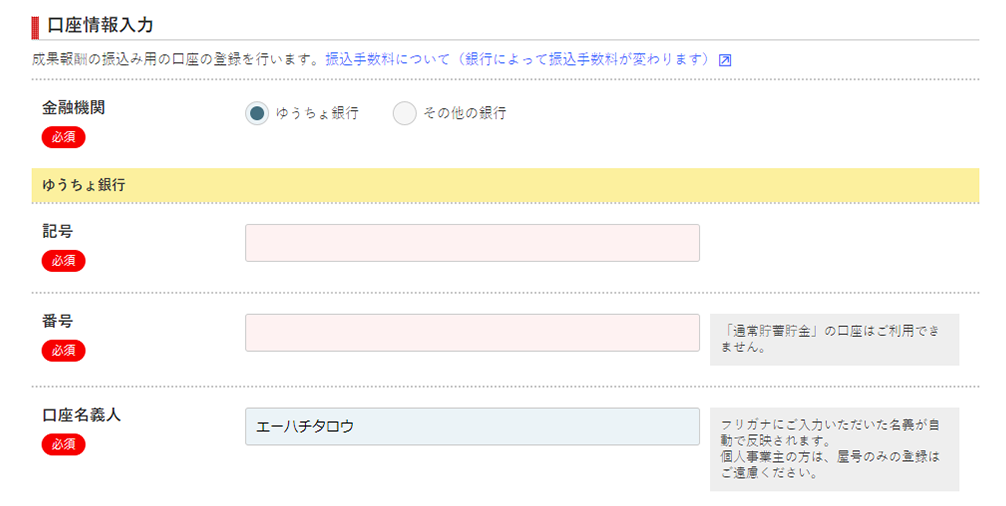
Task: Click the 必須 badge under 記号
Action: (x=64, y=261)
